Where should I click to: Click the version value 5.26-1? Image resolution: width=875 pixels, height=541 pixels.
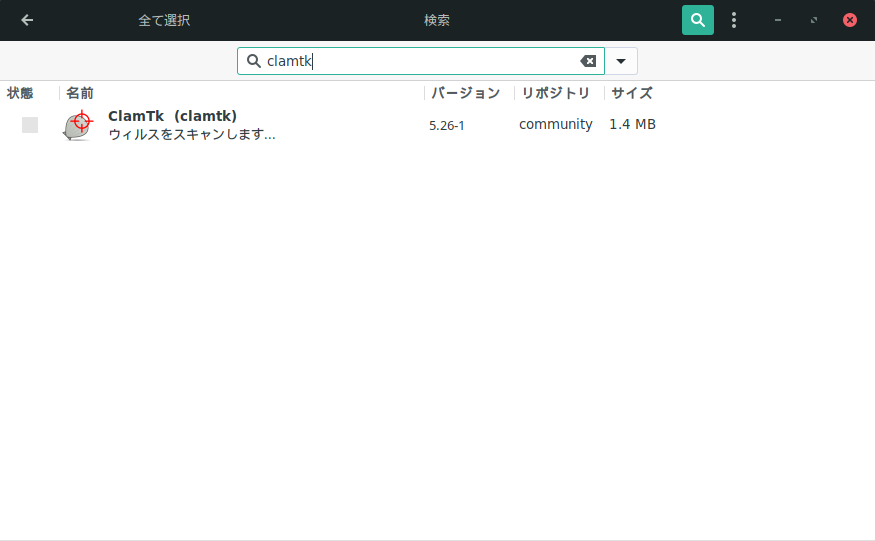coord(446,126)
